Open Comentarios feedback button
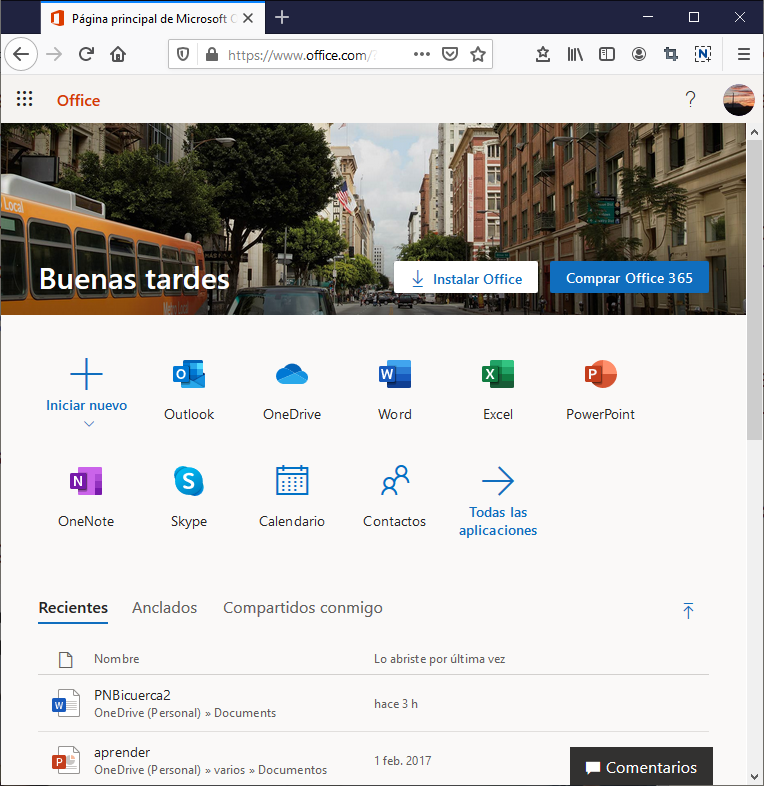Image resolution: width=764 pixels, height=786 pixels. pos(641,767)
